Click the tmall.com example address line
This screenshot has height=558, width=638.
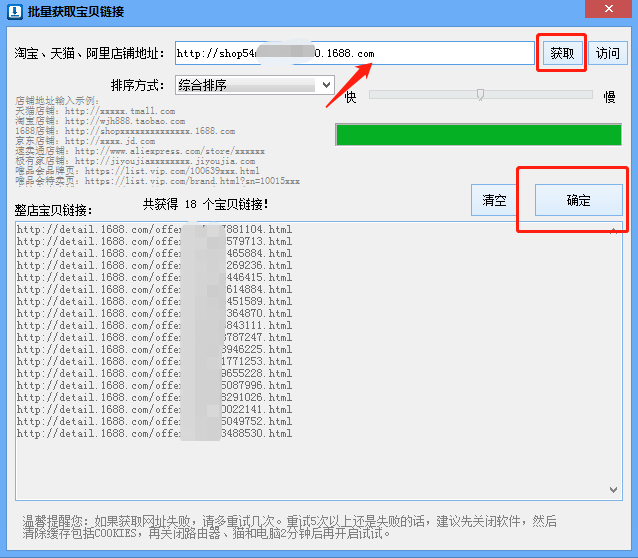tap(95, 111)
